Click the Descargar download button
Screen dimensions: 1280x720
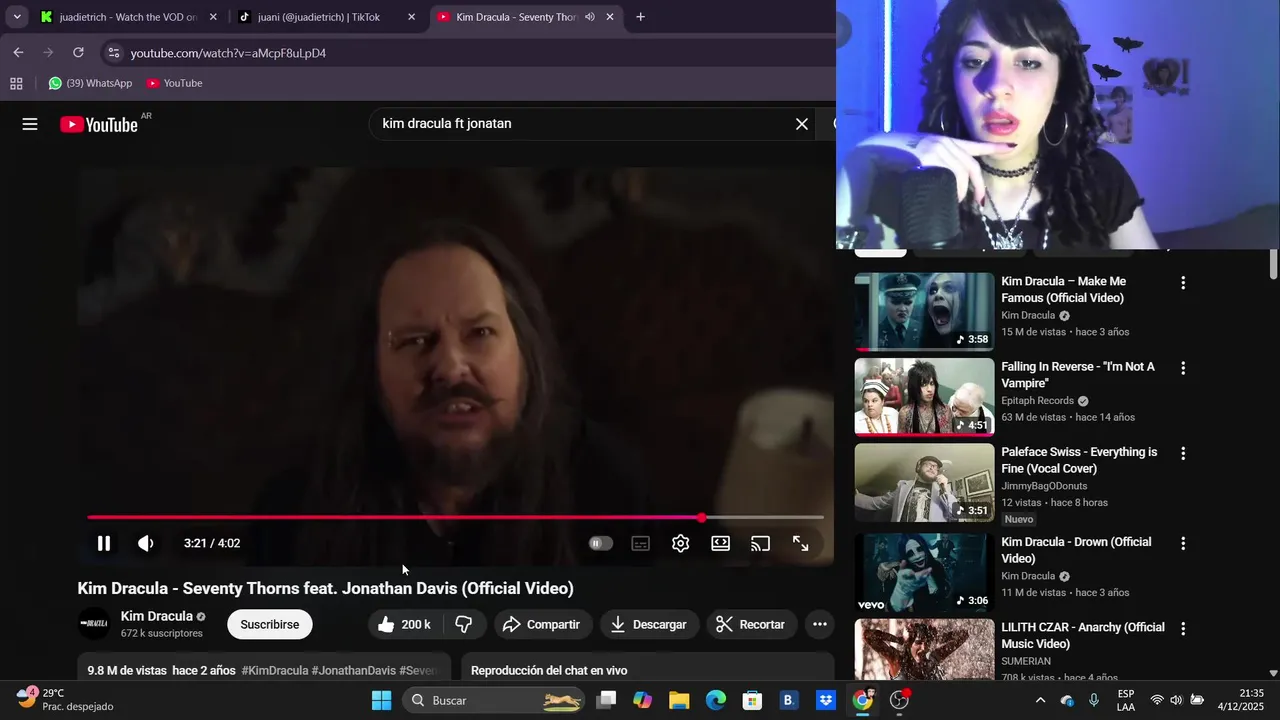point(650,624)
